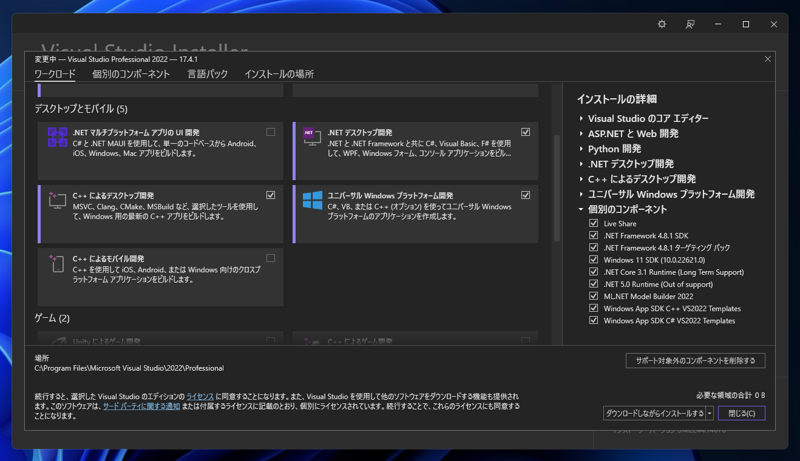800x461 pixels.
Task: Switch to the 個別のコンポーネント tab
Action: [131, 74]
